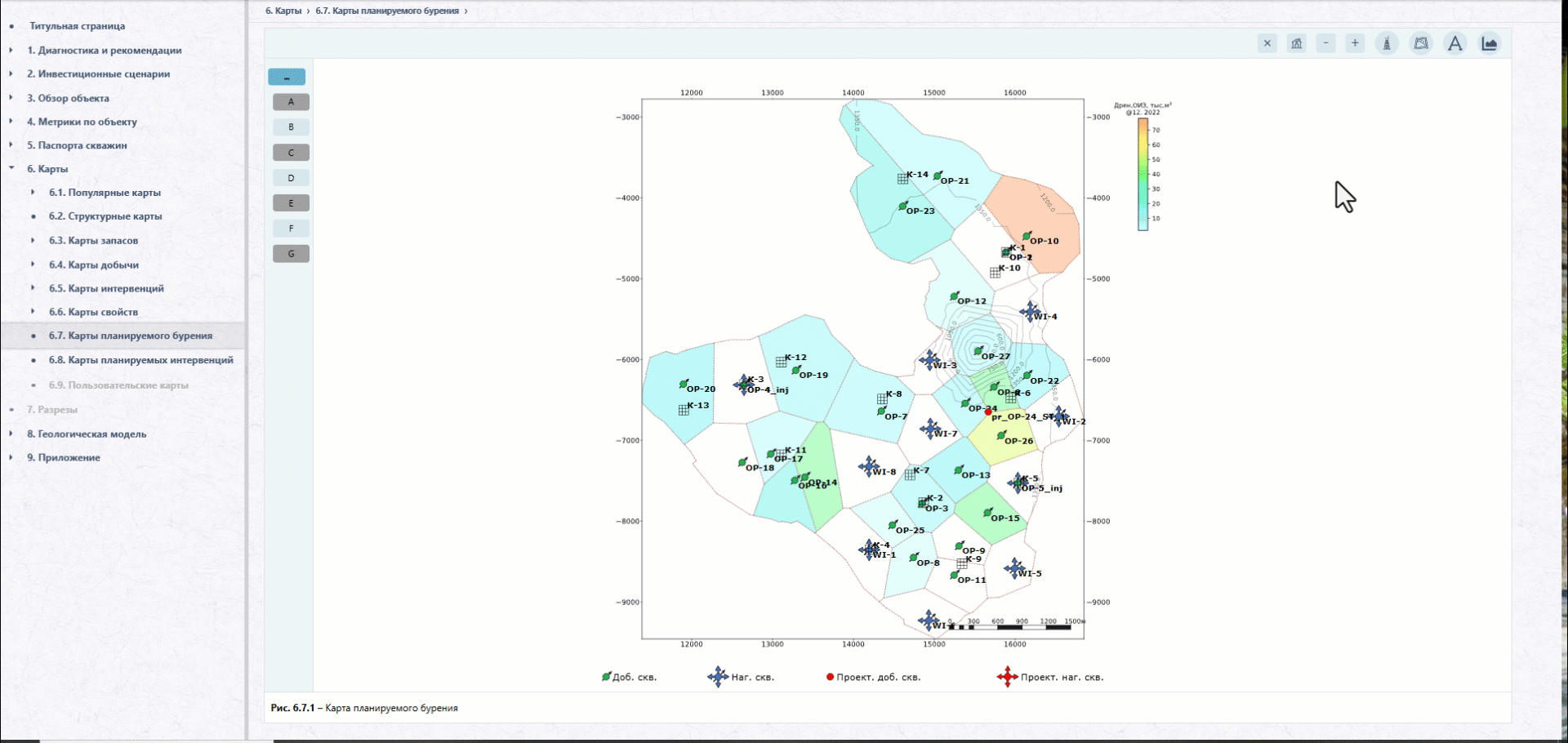Zoom out with the minus button
Viewport: 1568px width, 743px height.
[1326, 44]
